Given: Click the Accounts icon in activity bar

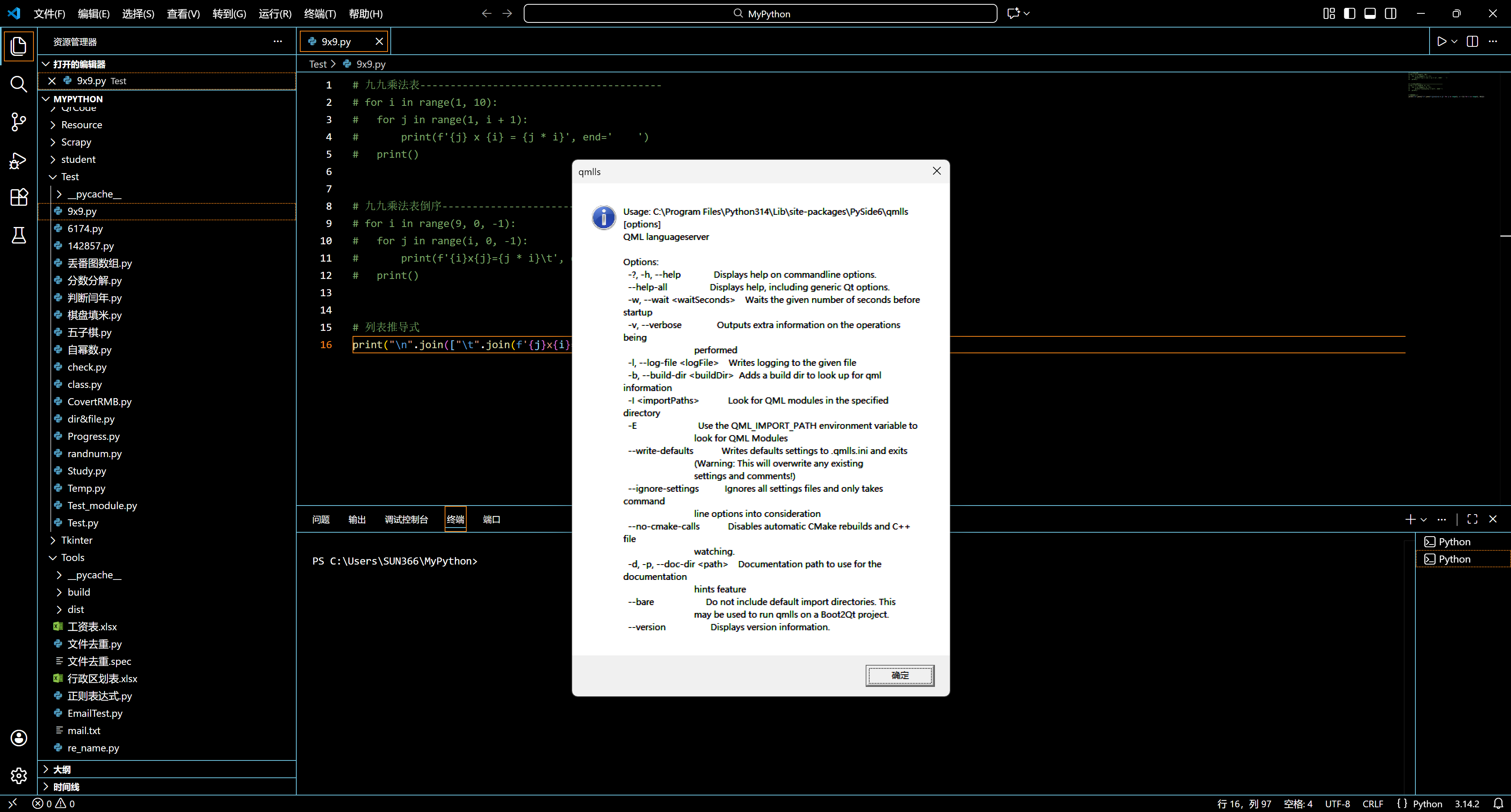Looking at the screenshot, I should (x=19, y=738).
